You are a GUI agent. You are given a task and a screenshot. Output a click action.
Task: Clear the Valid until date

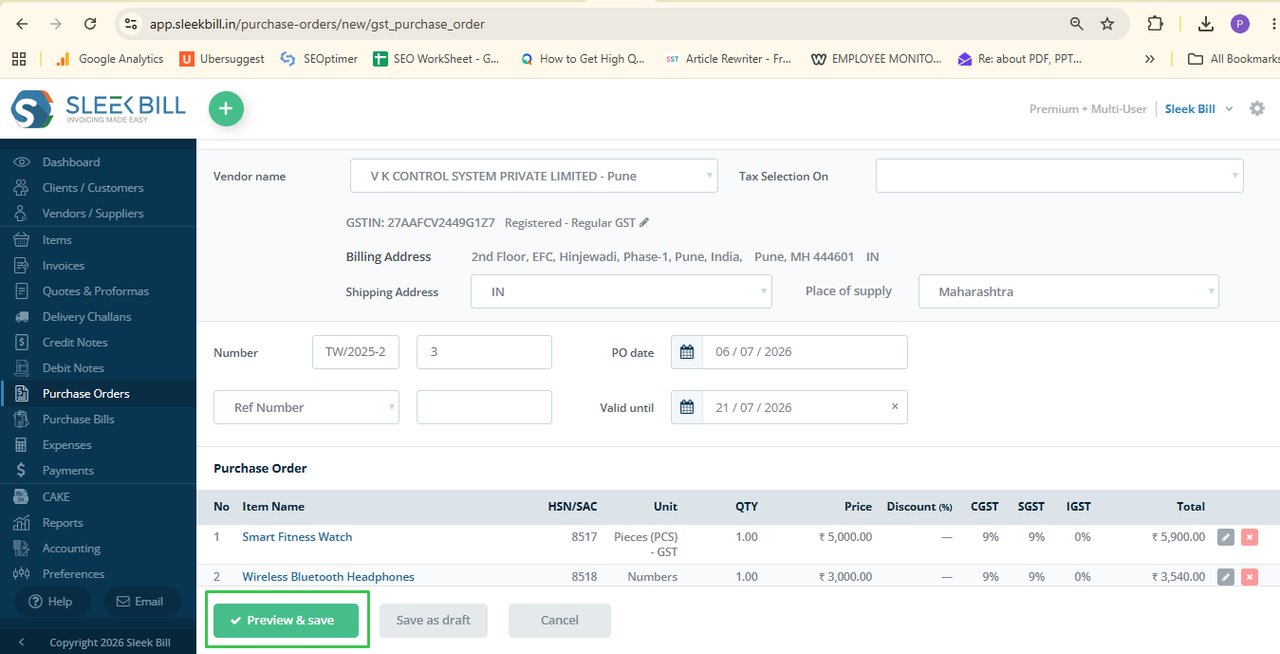(x=894, y=406)
